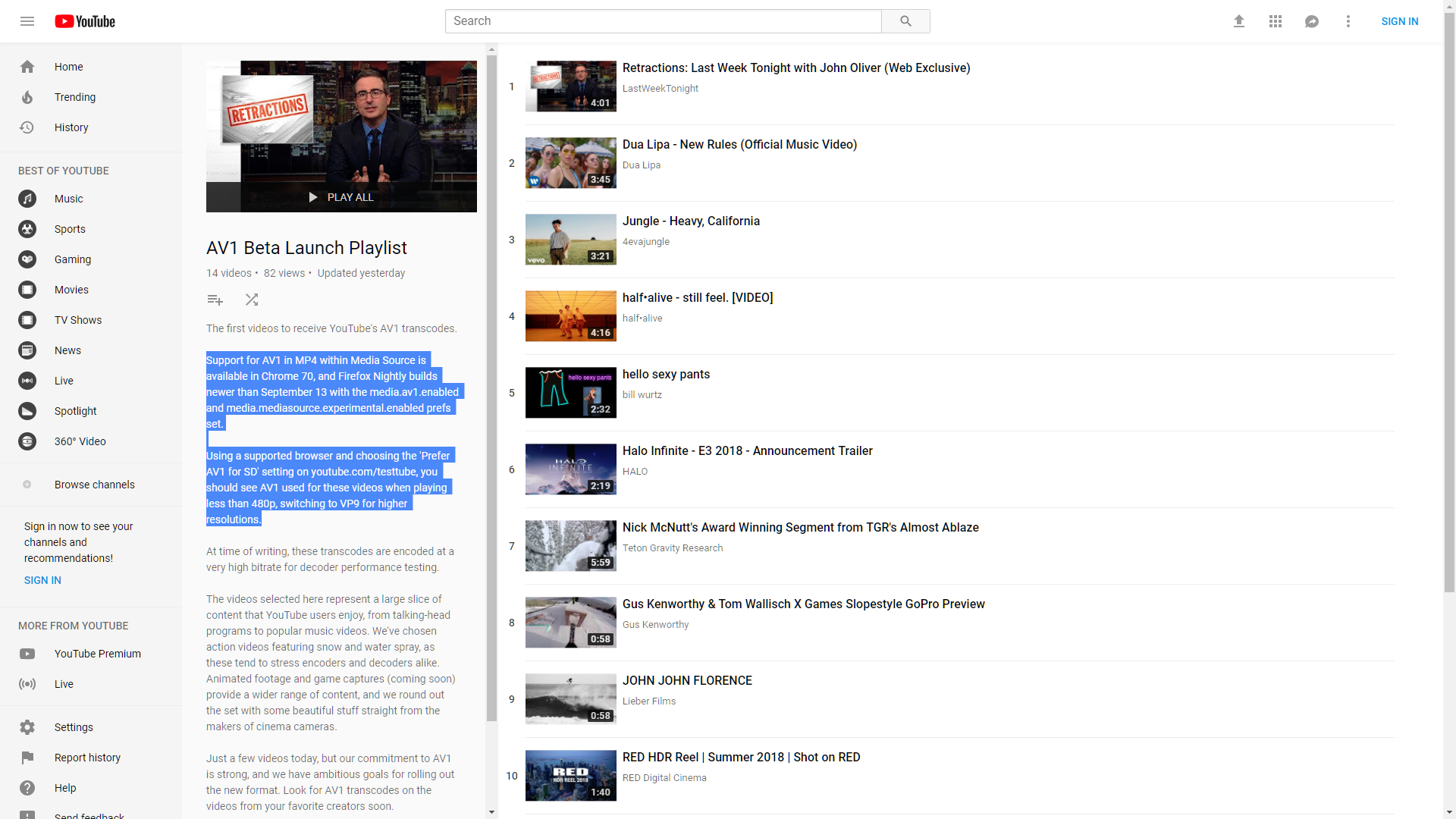Click the page's main vertical scrollbar
Viewport: 1456px width, 819px height.
click(x=1449, y=303)
